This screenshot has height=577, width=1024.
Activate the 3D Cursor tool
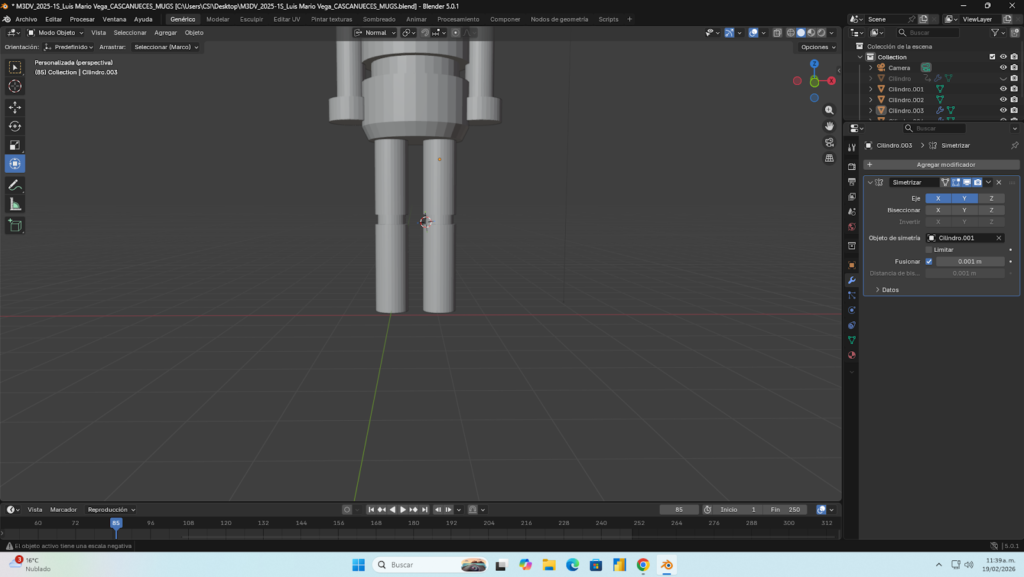point(15,86)
